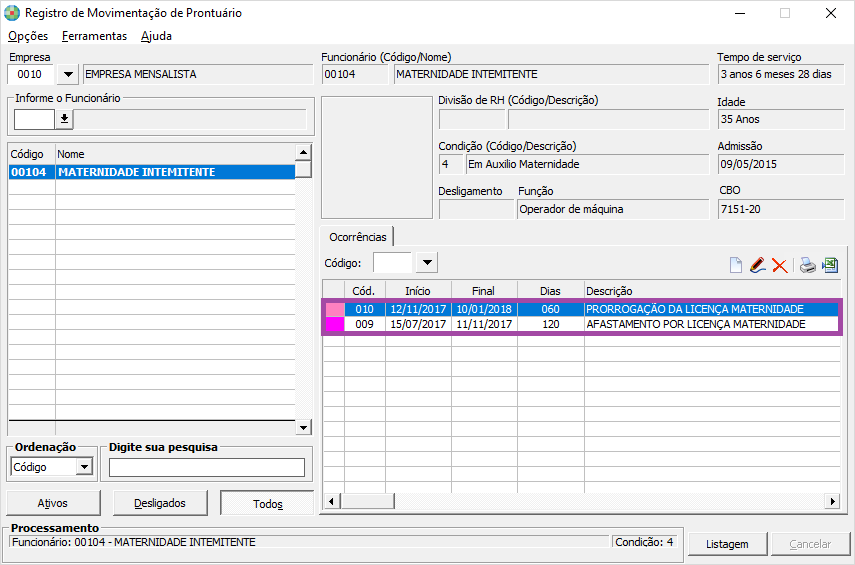
Task: Click the app icon in the title bar
Action: click(13, 14)
